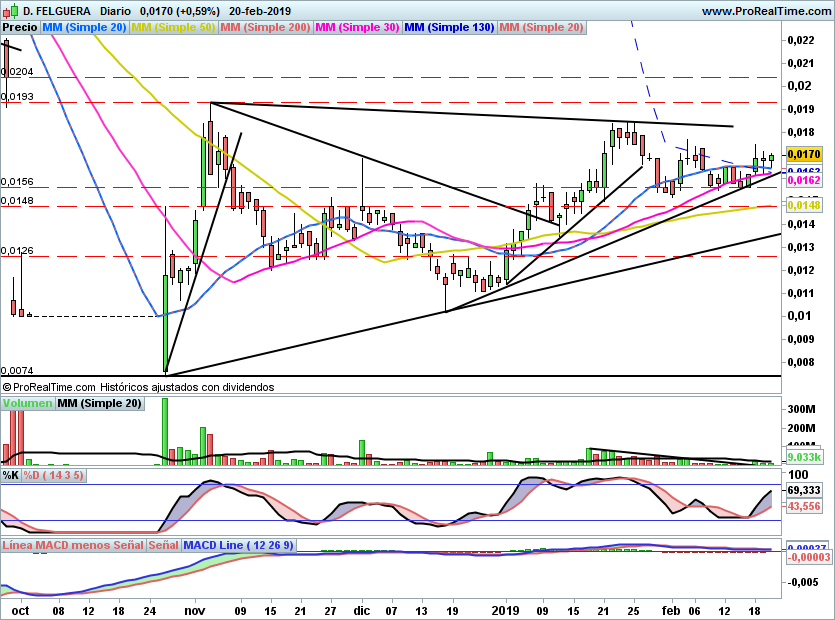Image resolution: width=835 pixels, height=620 pixels.
Task: Click the 0,0126 support level label
Action: pyautogui.click(x=17, y=250)
